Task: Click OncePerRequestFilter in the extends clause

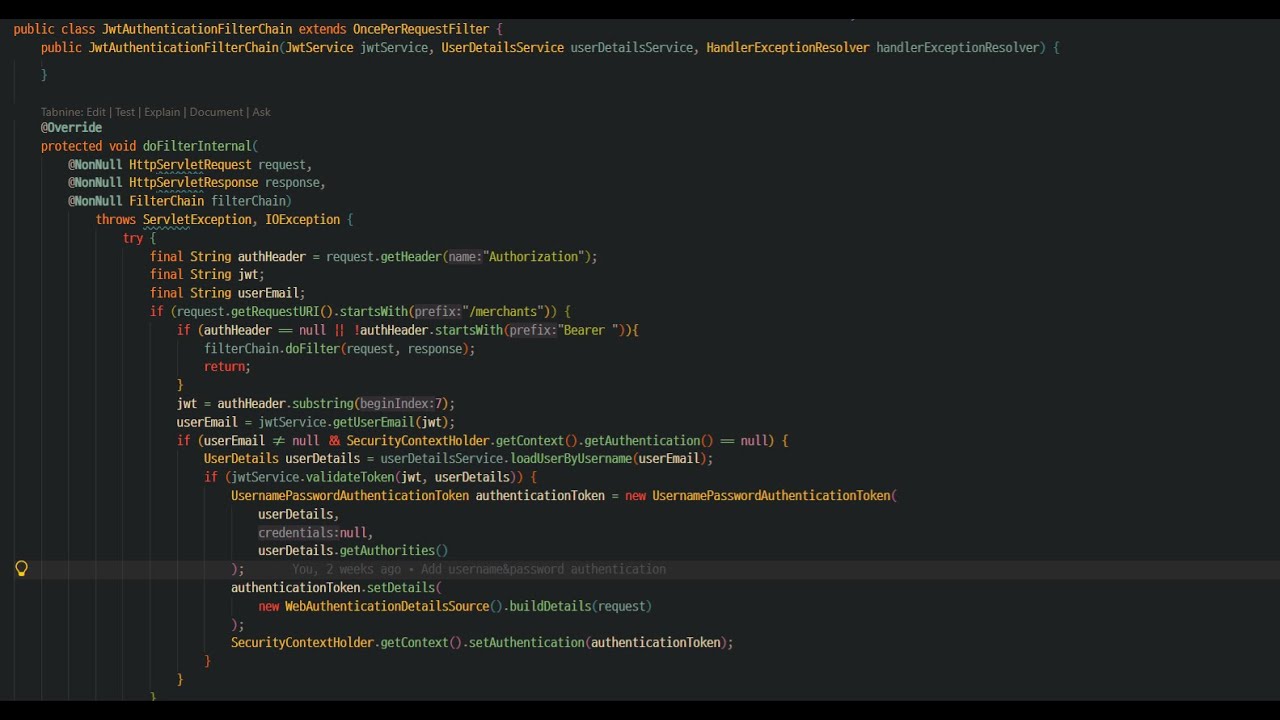Action: pyautogui.click(x=421, y=29)
